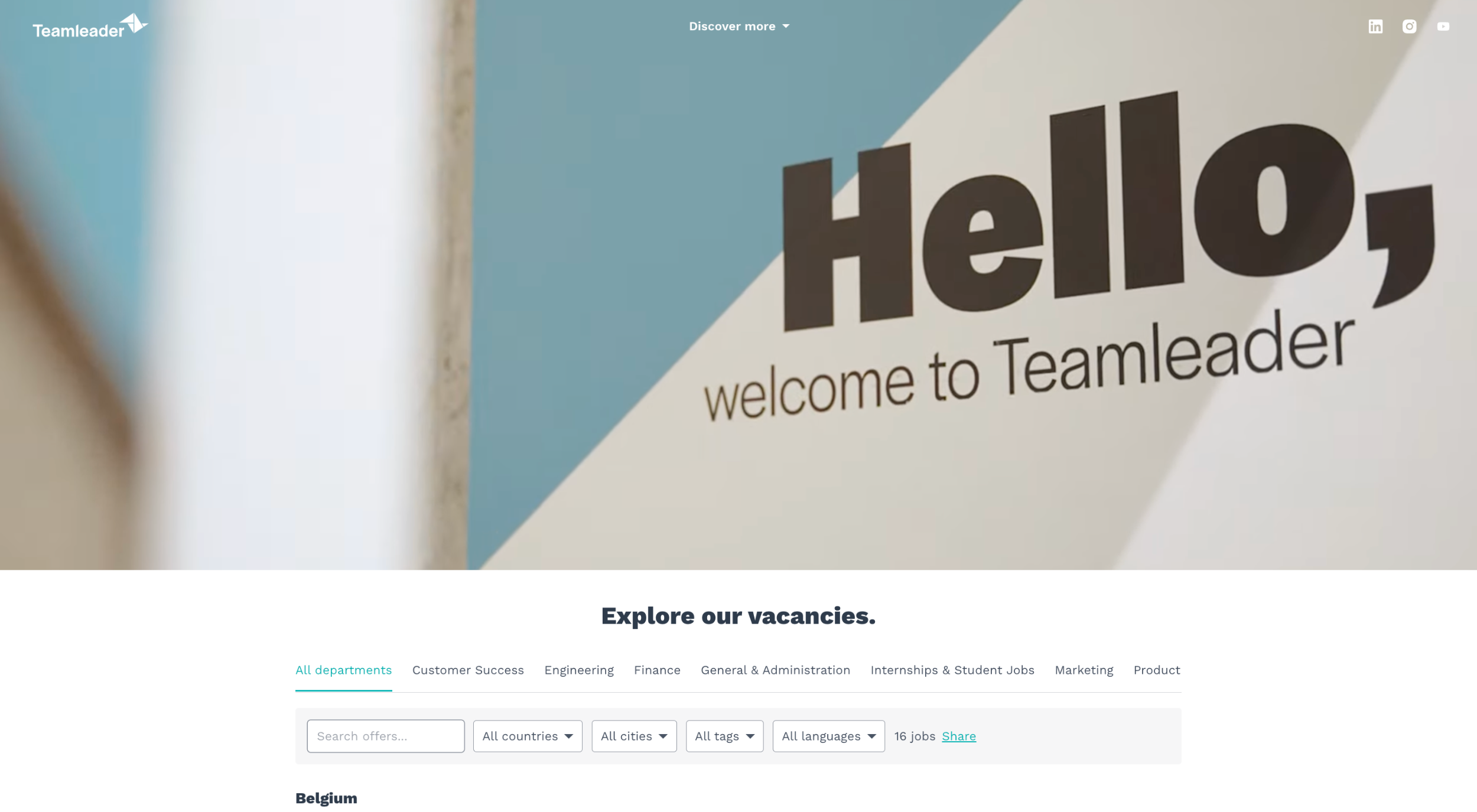Select the All departments tab
This screenshot has height=812, width=1477.
(343, 670)
